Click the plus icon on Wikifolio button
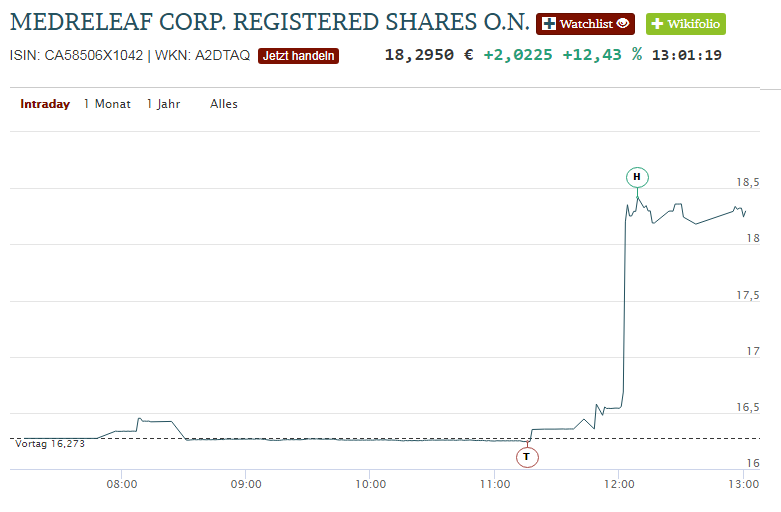 [x=657, y=24]
